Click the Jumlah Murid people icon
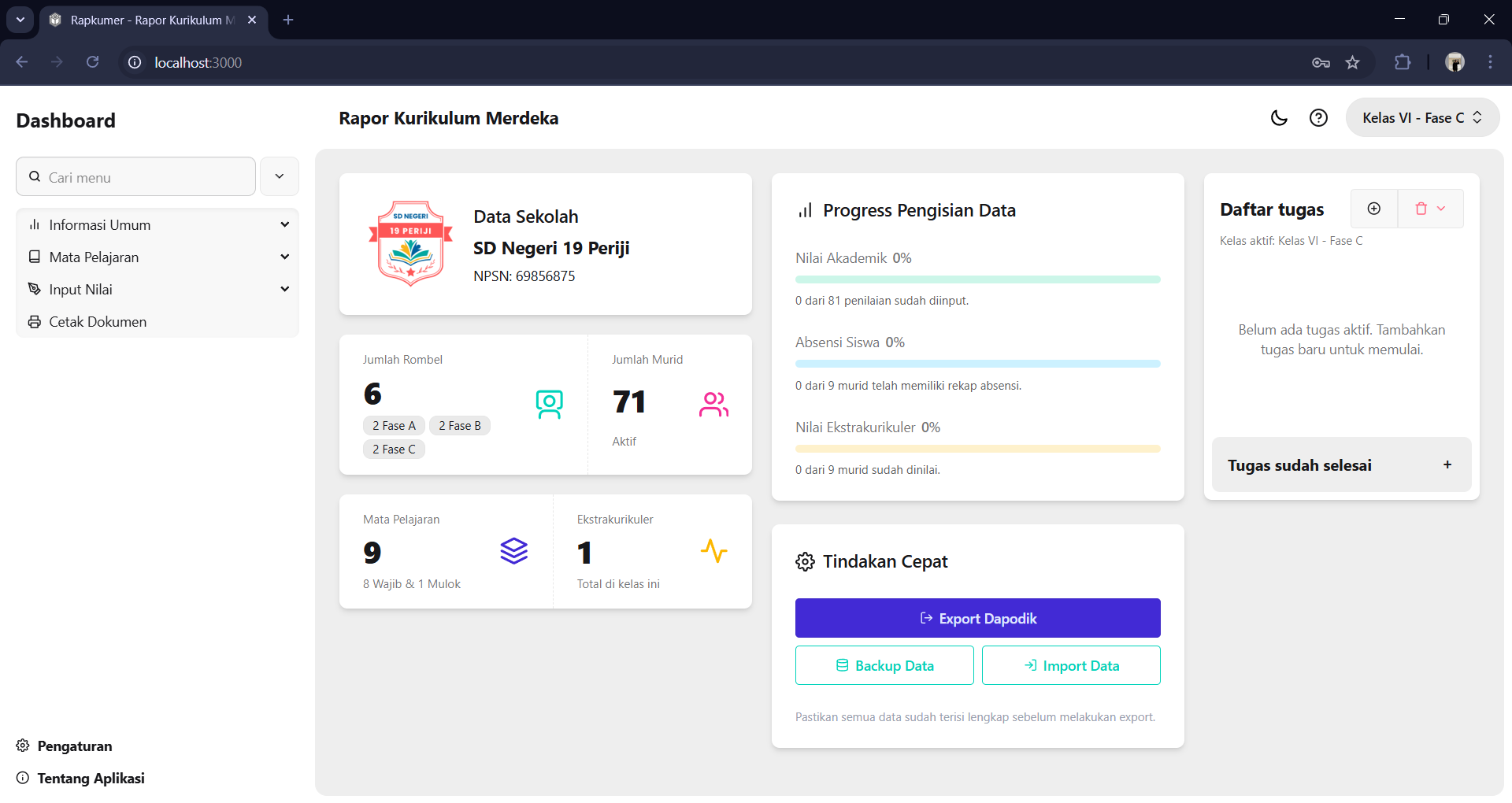 (x=713, y=405)
